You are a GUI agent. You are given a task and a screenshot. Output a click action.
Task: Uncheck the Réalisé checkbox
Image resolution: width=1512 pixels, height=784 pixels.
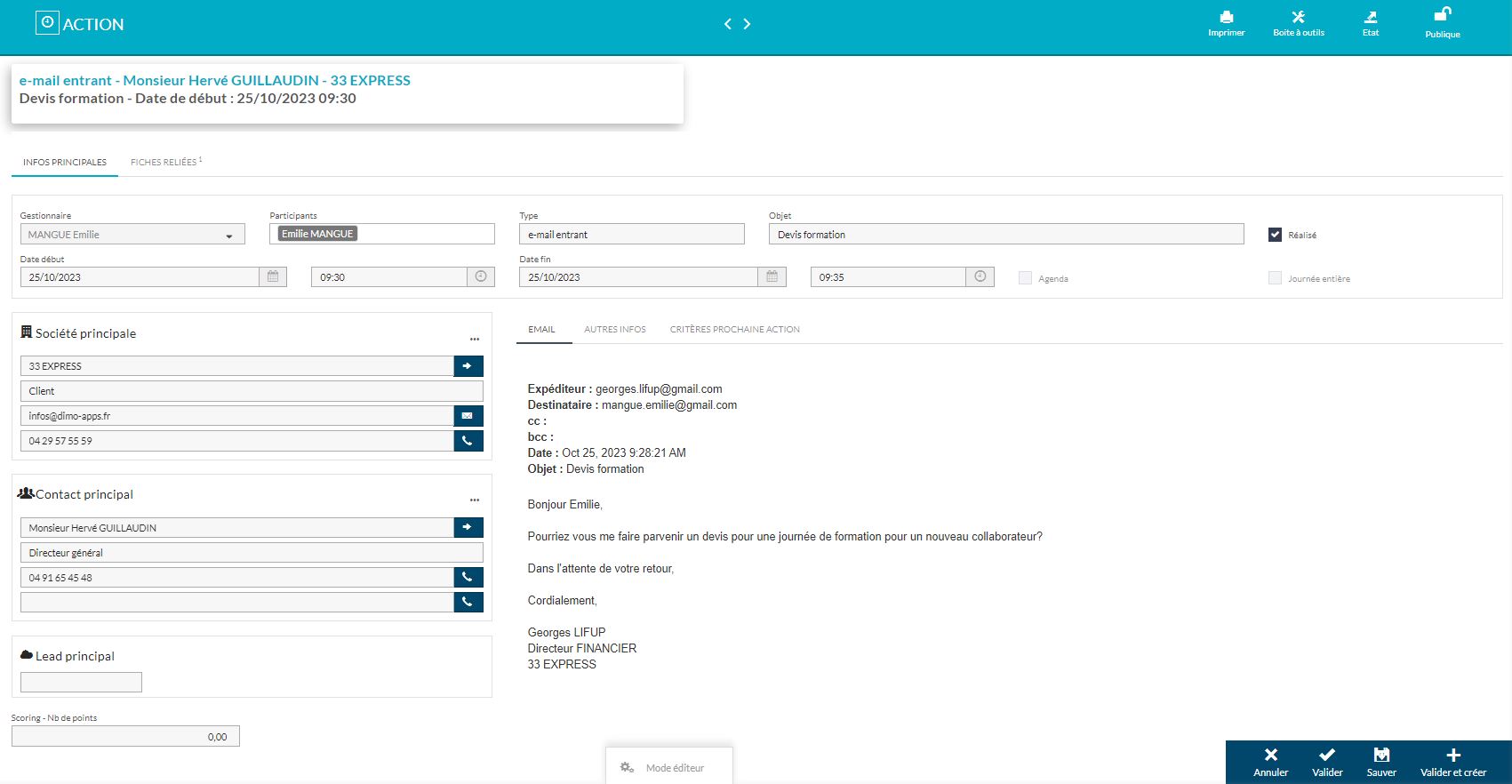click(x=1275, y=235)
